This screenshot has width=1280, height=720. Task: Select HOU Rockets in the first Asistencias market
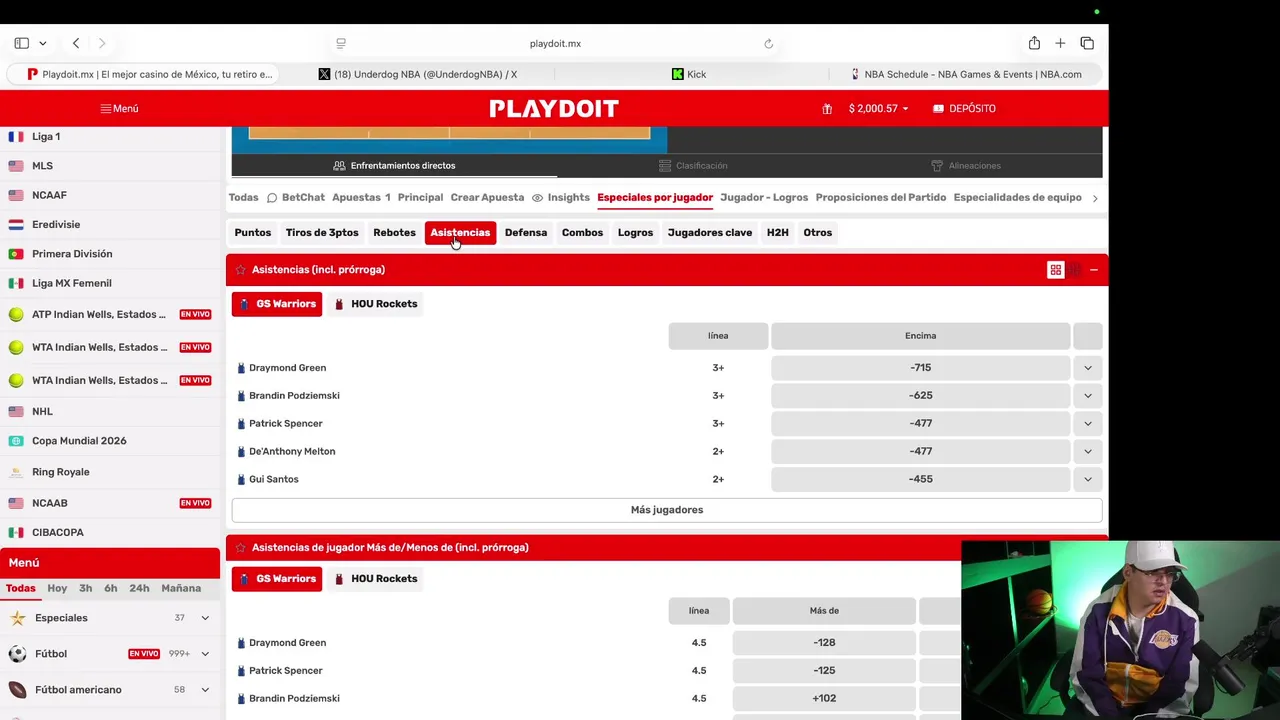click(376, 304)
